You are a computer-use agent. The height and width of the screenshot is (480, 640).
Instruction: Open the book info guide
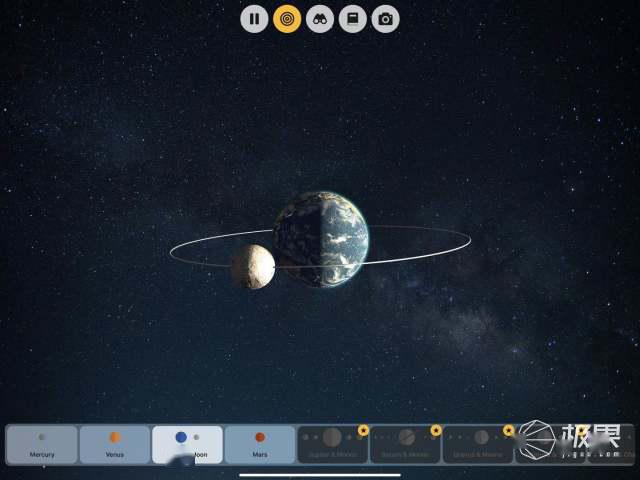tap(353, 19)
